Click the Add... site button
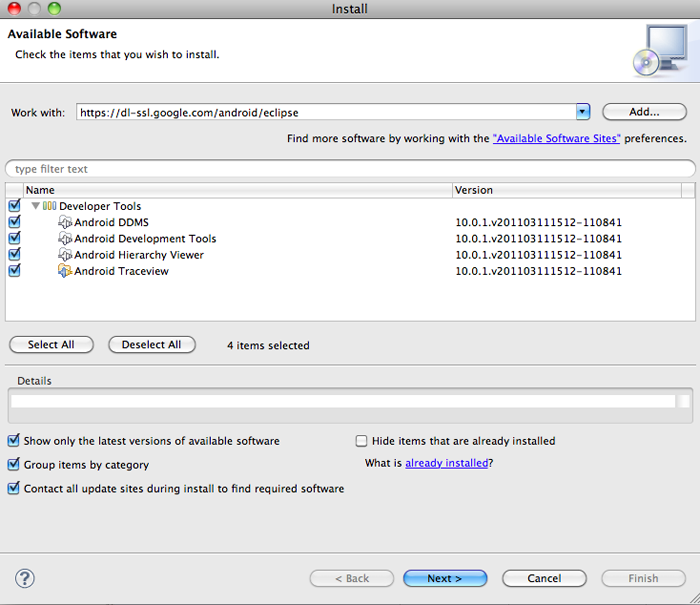Screen dimensions: 700x605 click(644, 112)
